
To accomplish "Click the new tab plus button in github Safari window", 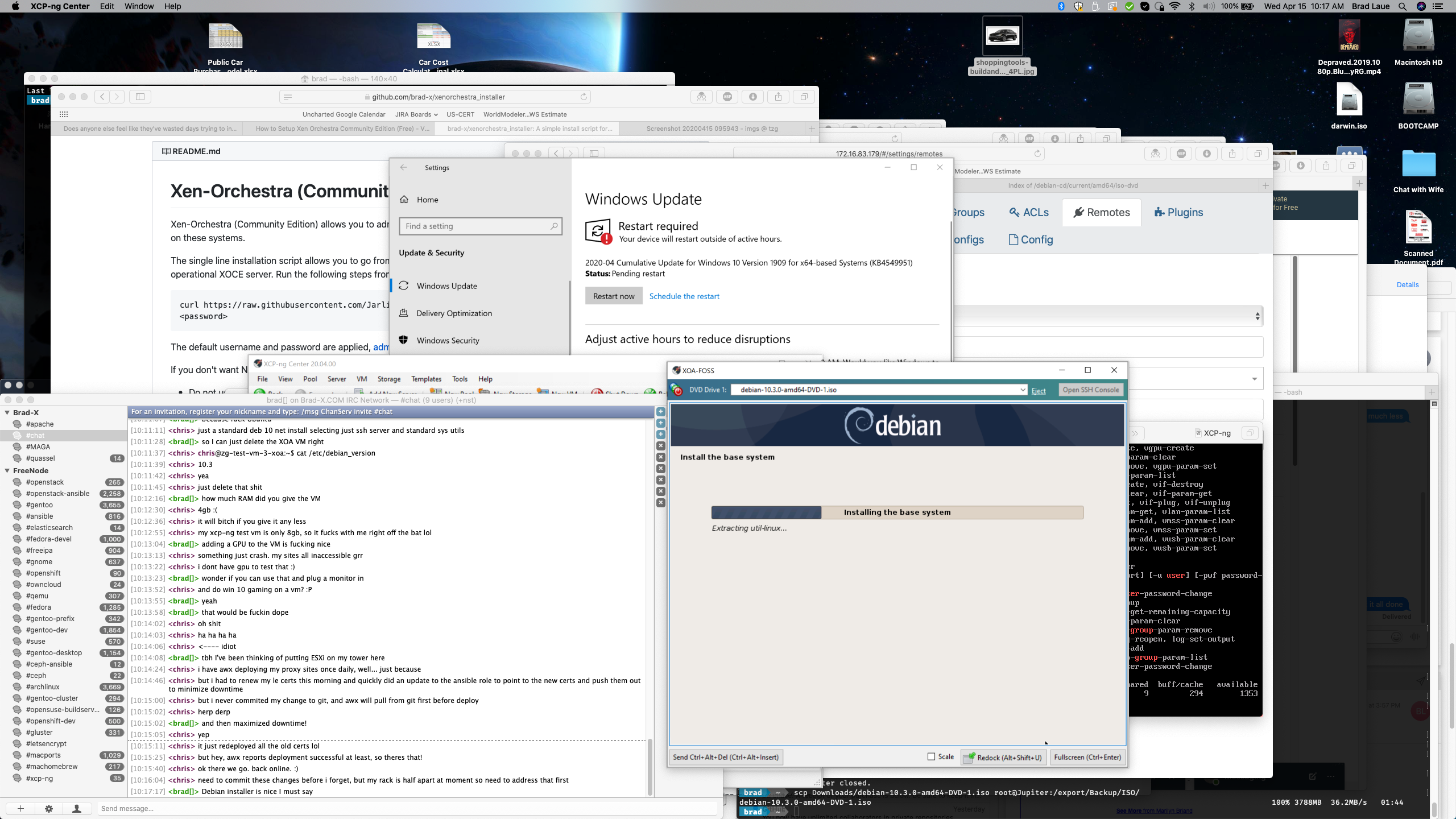I will (812, 129).
